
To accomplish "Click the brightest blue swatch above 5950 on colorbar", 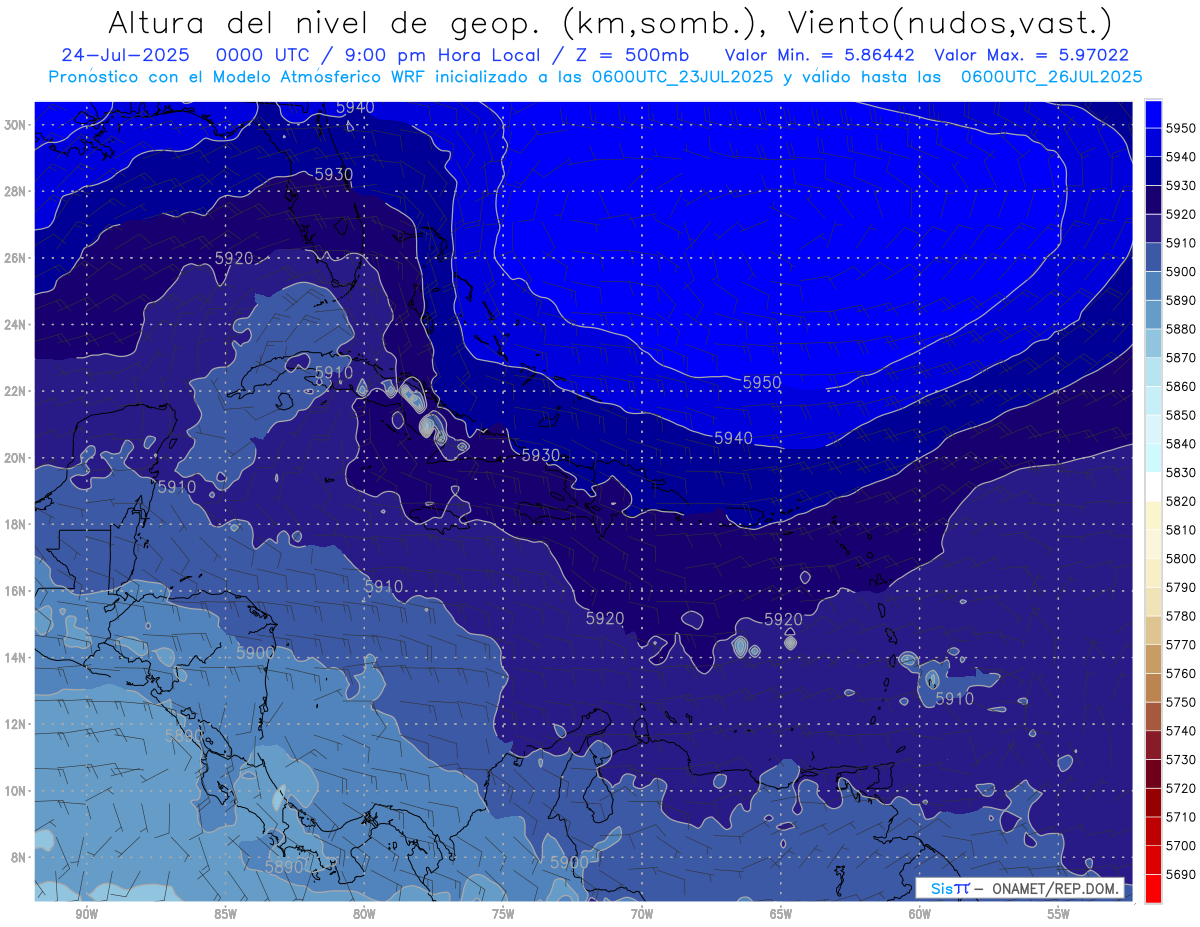I will click(x=1153, y=114).
